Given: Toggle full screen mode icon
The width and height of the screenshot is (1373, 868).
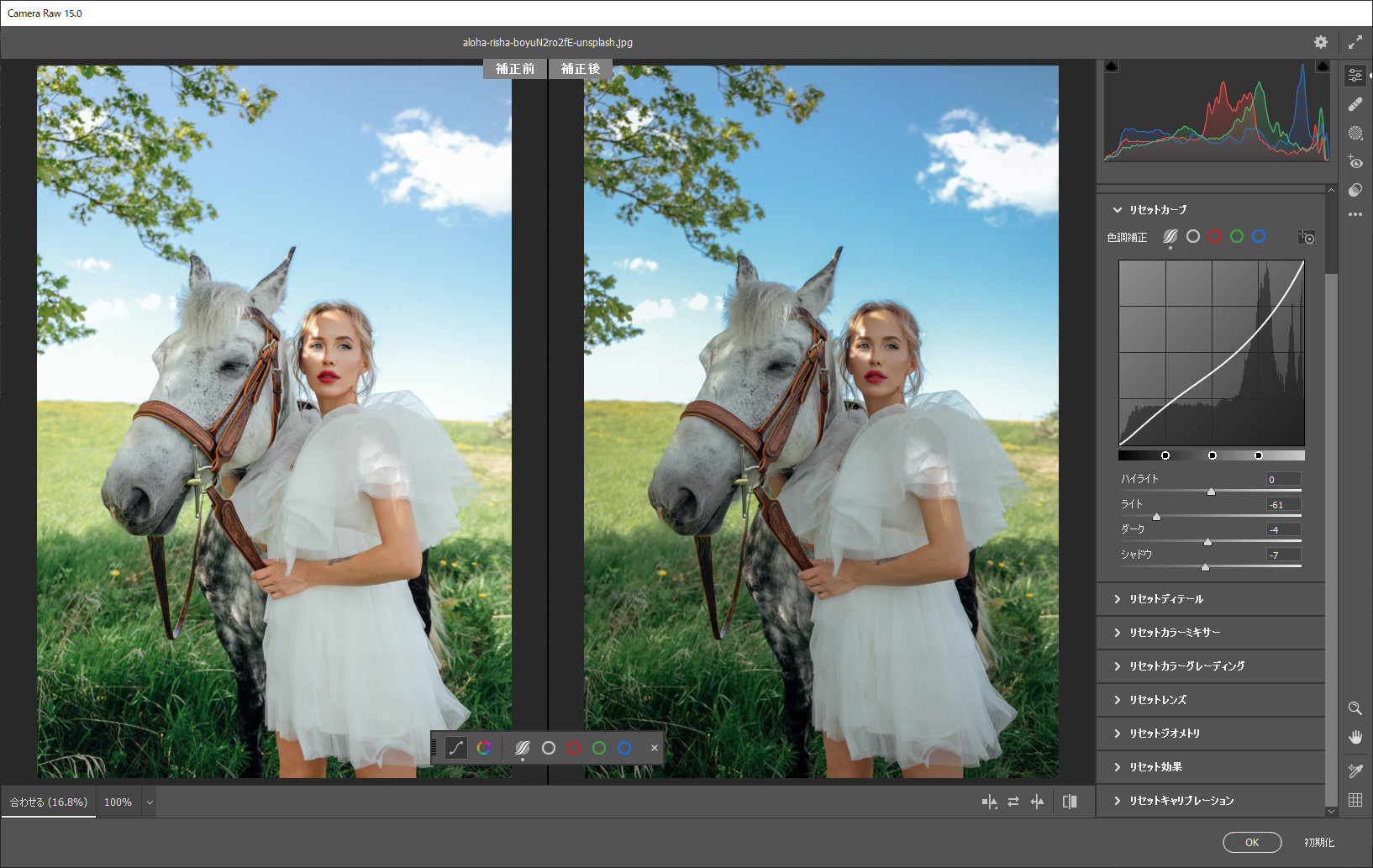Looking at the screenshot, I should (1355, 42).
